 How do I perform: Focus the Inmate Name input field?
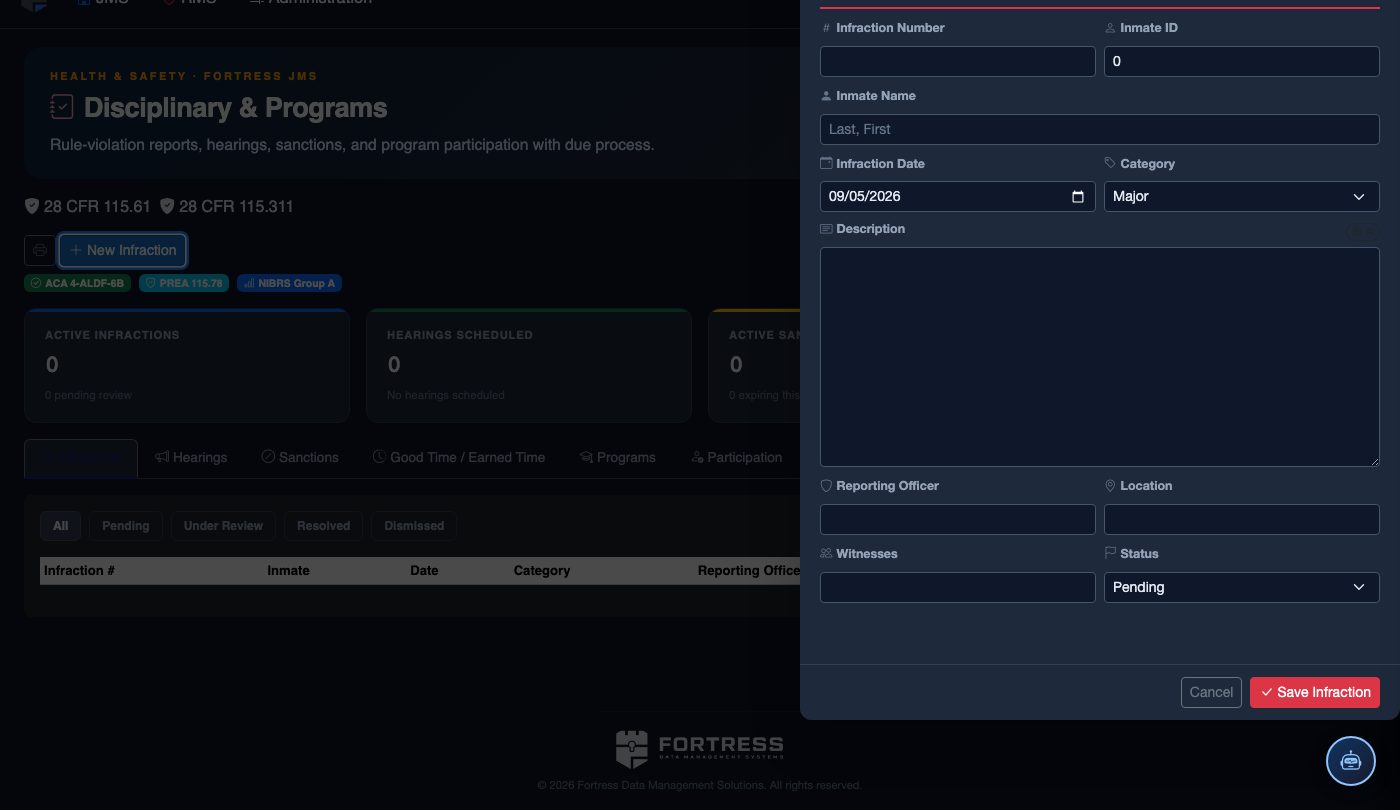click(1100, 129)
